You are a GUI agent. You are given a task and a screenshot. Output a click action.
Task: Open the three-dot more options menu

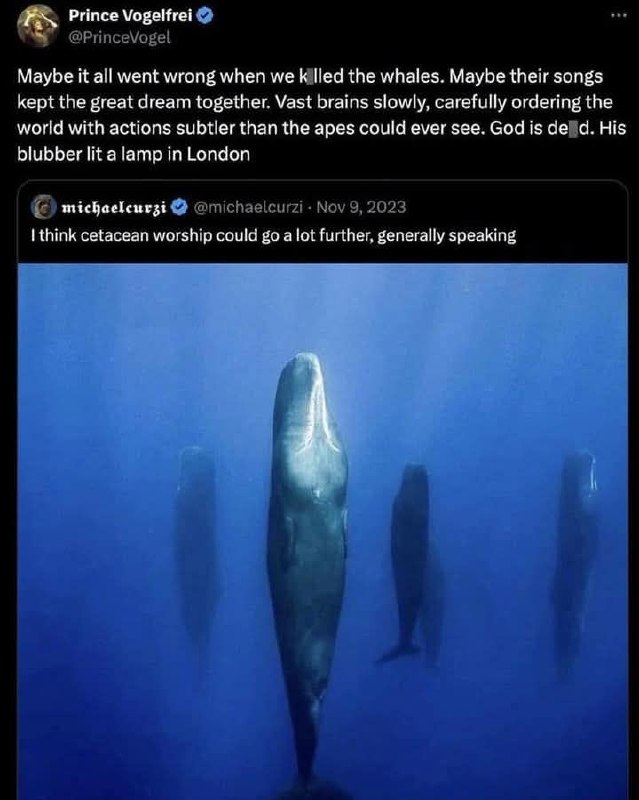click(x=619, y=15)
